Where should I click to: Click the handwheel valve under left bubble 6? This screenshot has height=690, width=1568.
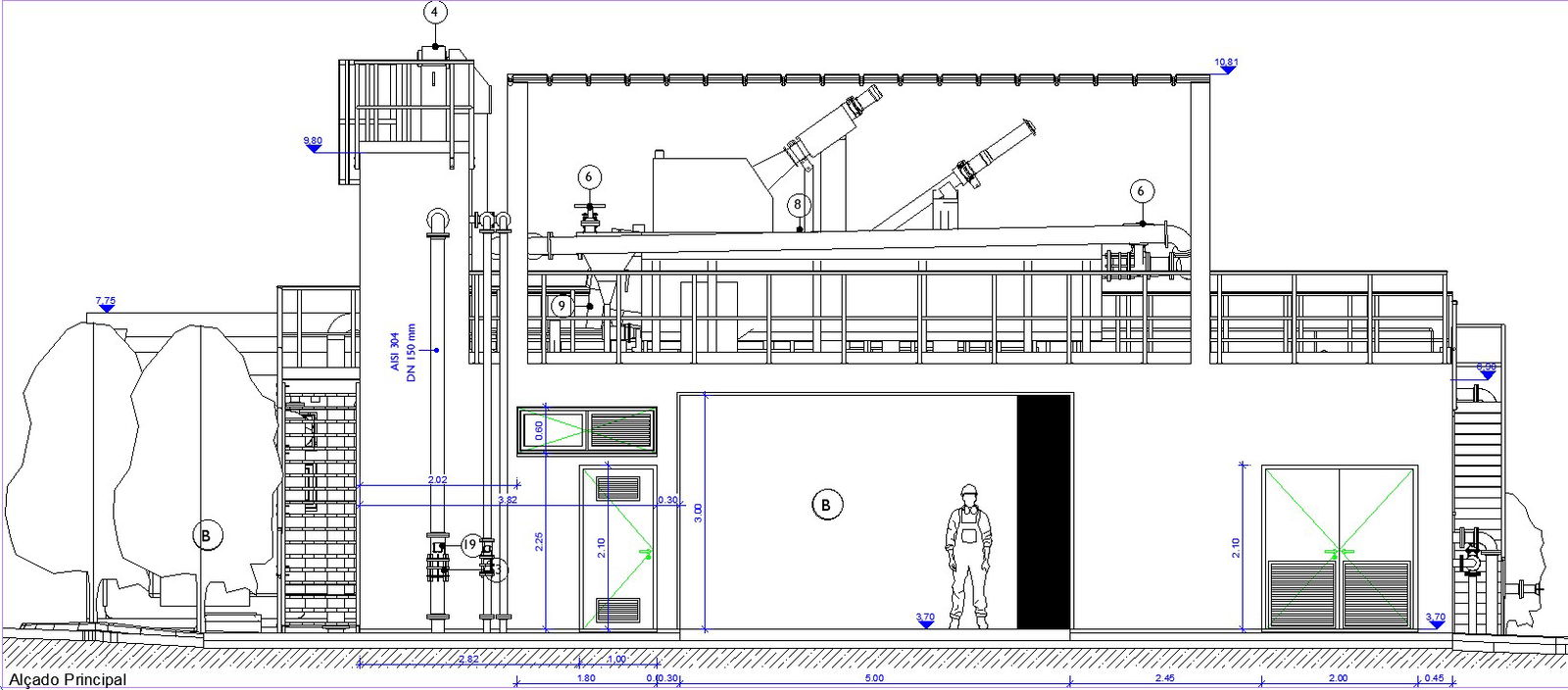click(x=589, y=217)
